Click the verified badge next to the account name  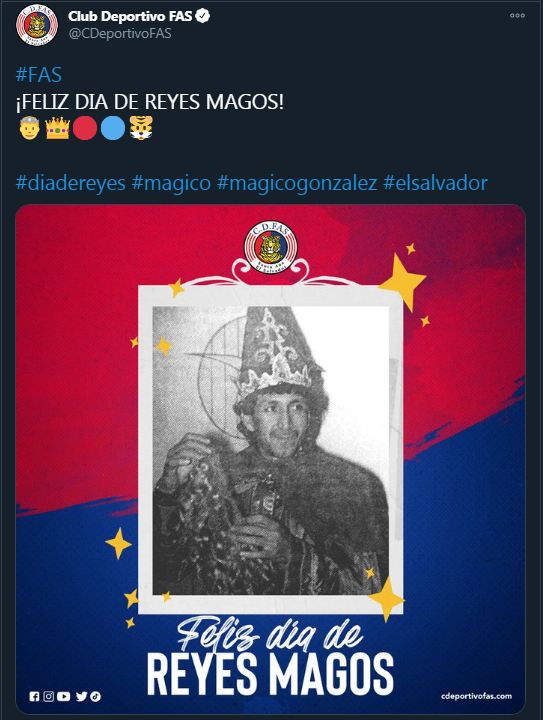point(203,16)
